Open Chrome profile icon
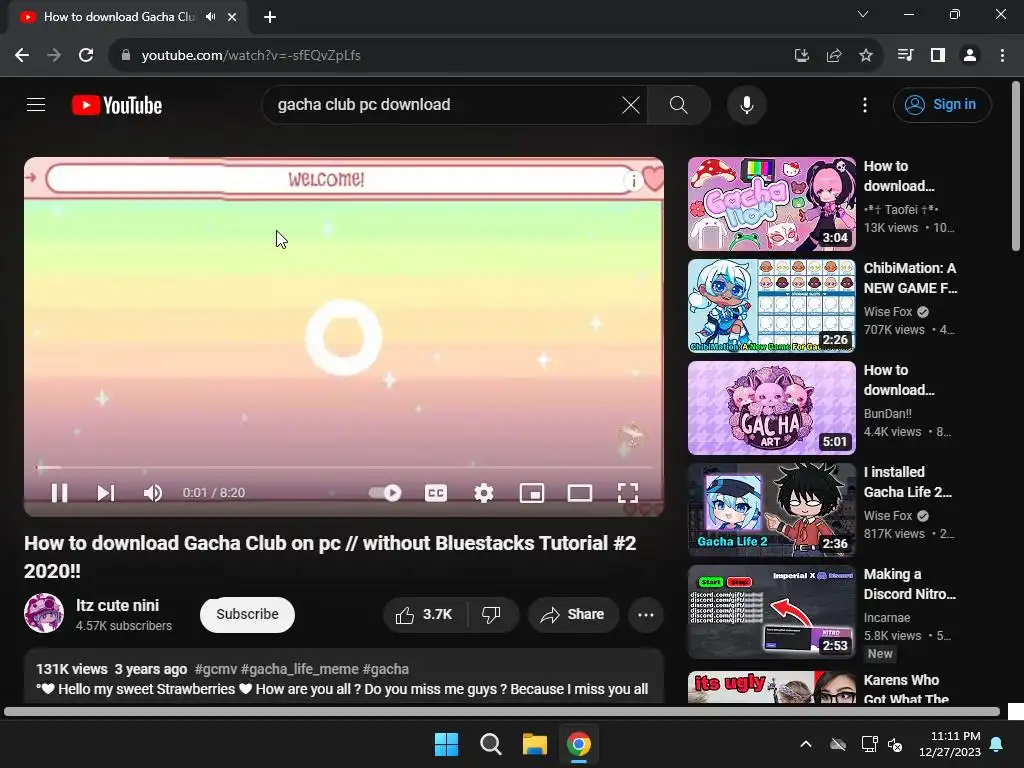The image size is (1024, 768). [970, 56]
